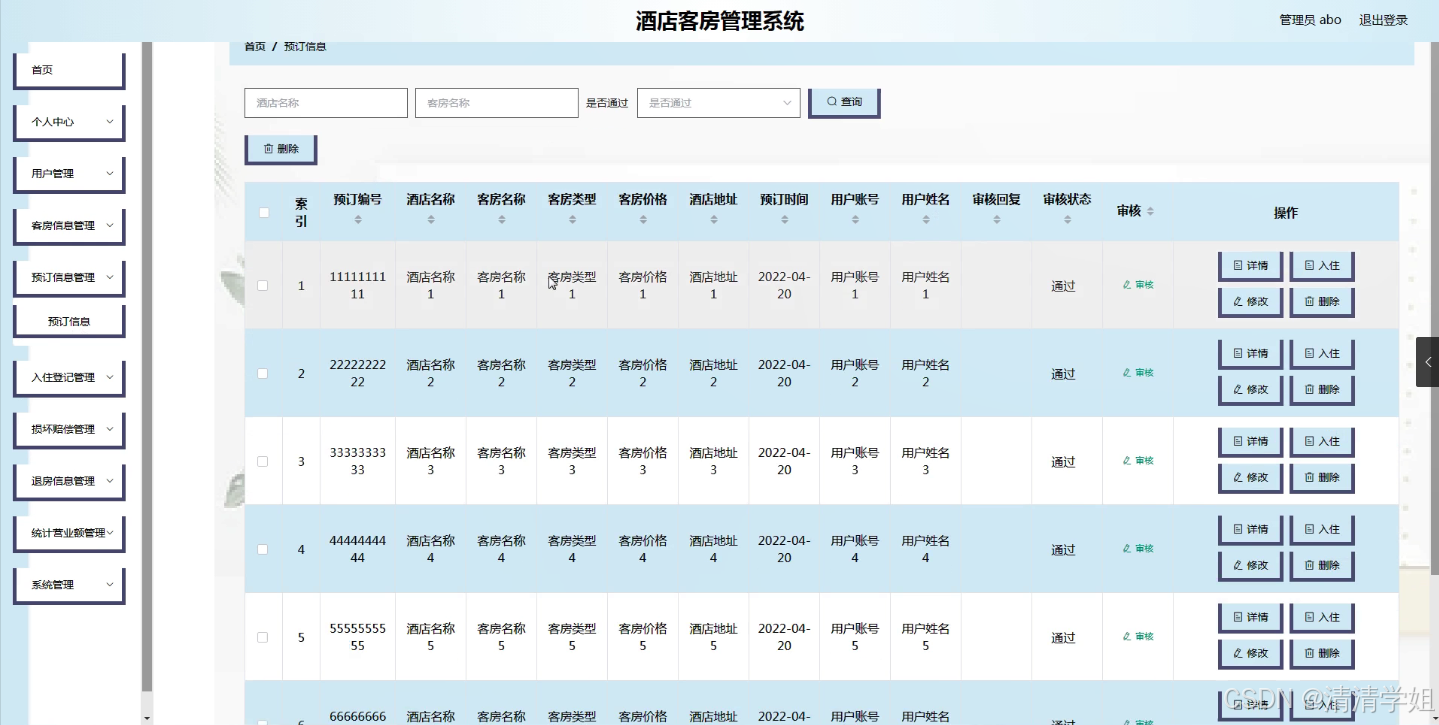Click 删除 delete button on row 4

(1321, 565)
